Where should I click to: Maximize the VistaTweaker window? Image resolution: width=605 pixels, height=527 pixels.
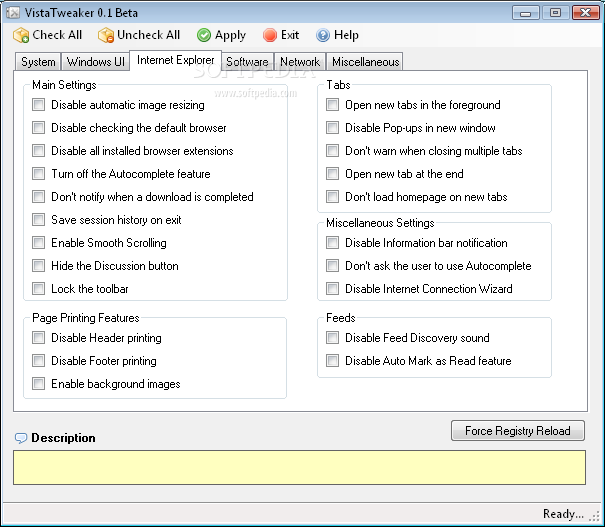(x=555, y=13)
